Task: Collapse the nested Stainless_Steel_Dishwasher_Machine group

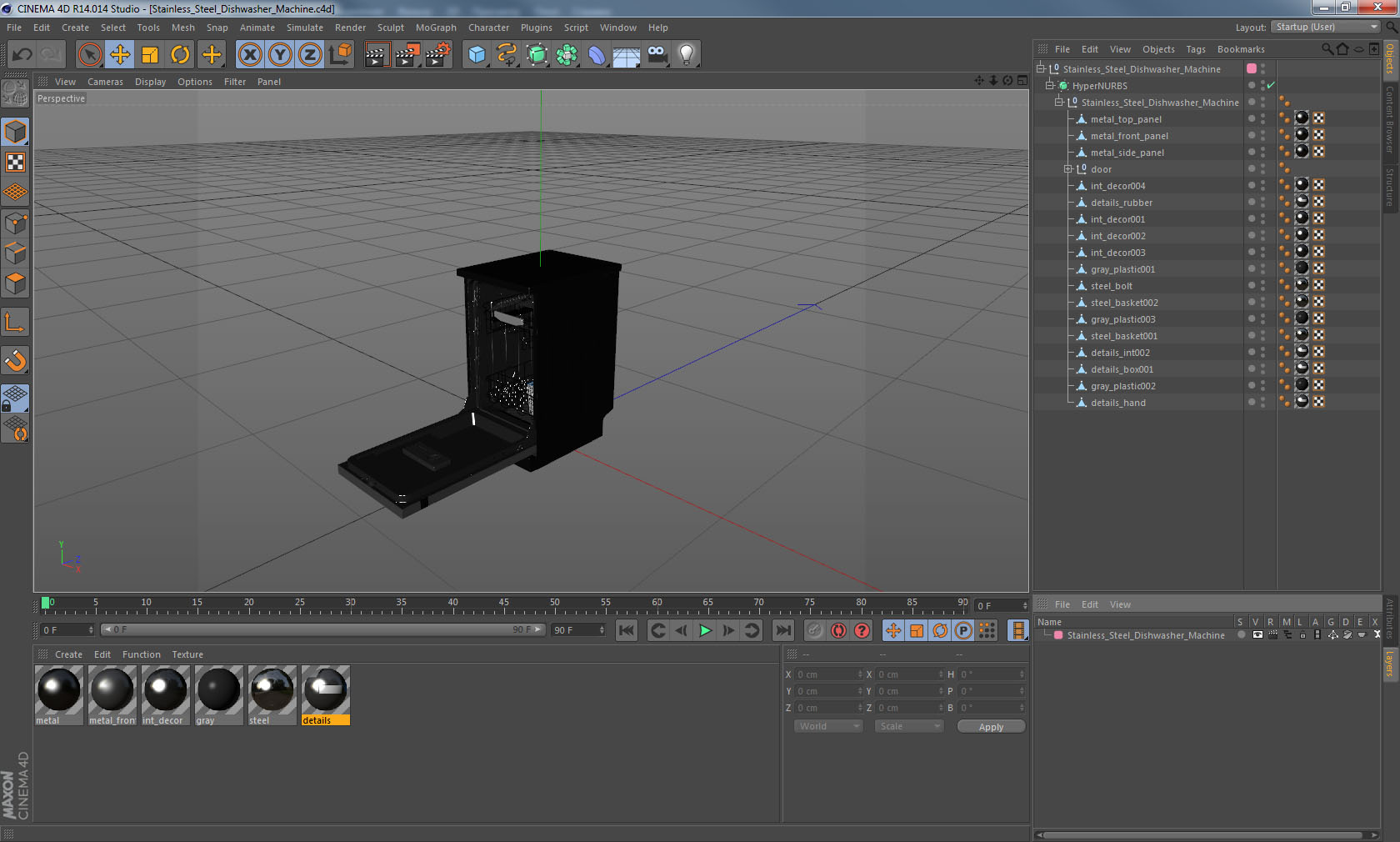Action: coord(1059,103)
